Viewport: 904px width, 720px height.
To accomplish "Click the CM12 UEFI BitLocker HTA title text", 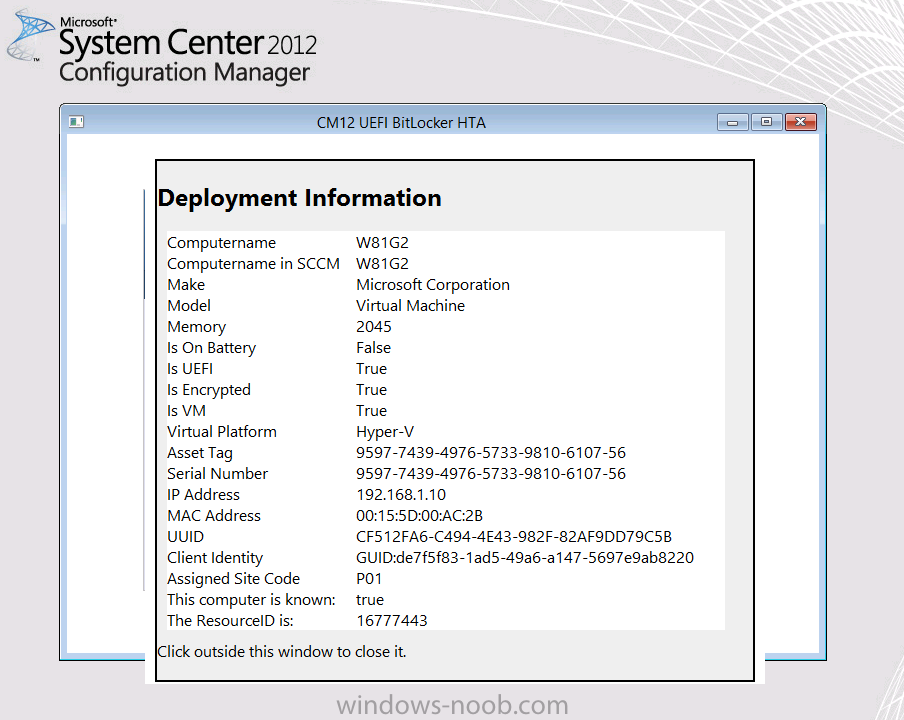I will pyautogui.click(x=401, y=123).
